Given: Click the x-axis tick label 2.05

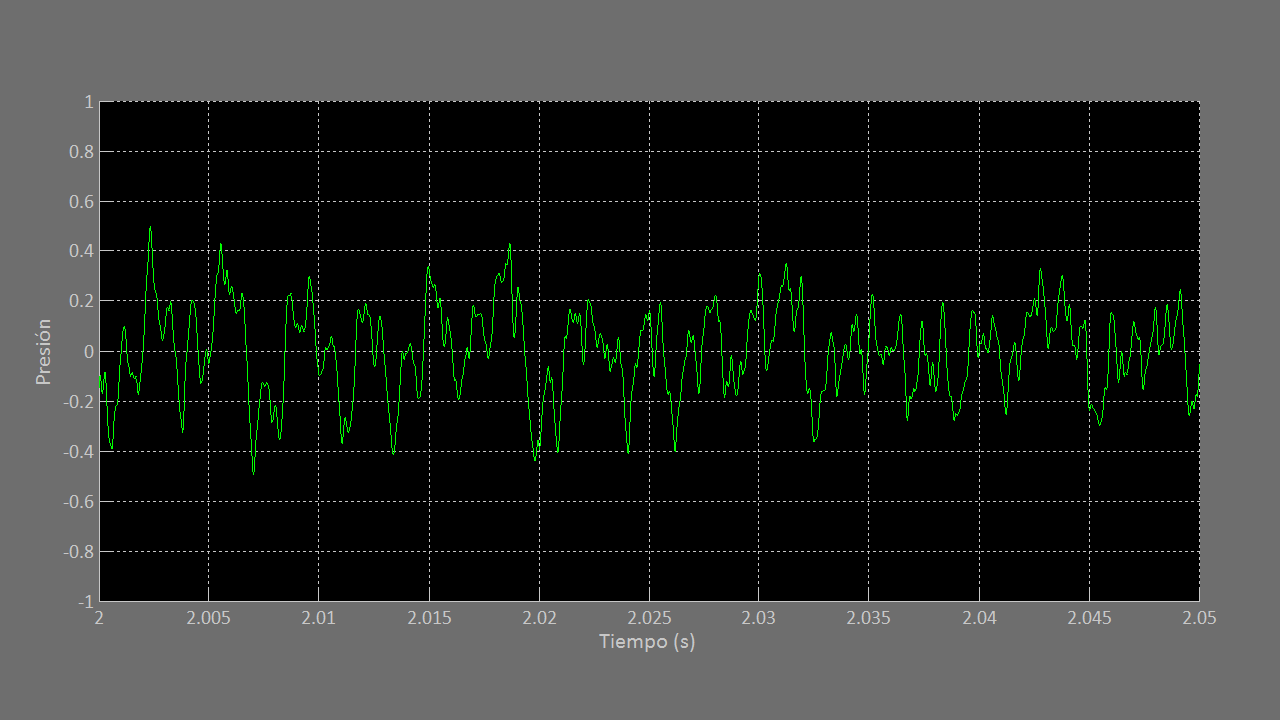Looking at the screenshot, I should click(1199, 618).
